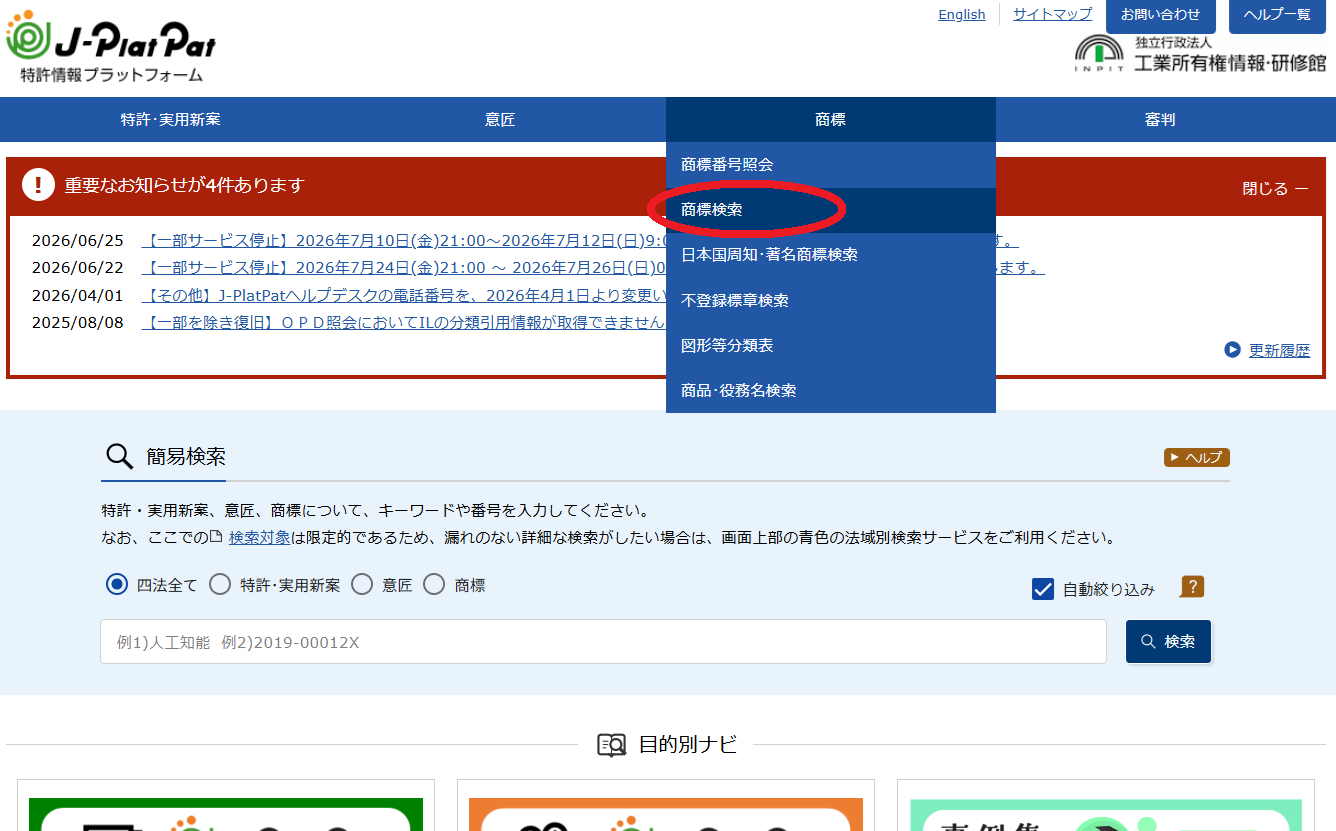Image resolution: width=1336 pixels, height=831 pixels.
Task: Click the red important notice exclamation icon
Action: (38, 185)
